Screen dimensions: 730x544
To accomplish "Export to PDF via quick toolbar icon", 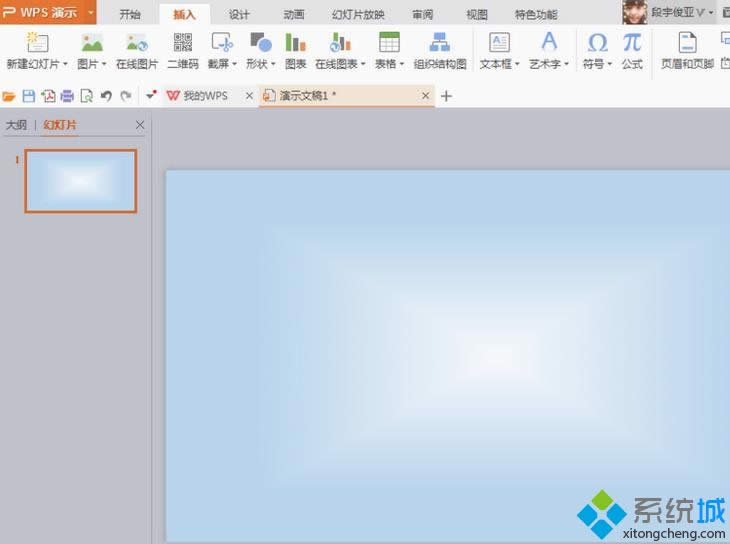I will [48, 96].
